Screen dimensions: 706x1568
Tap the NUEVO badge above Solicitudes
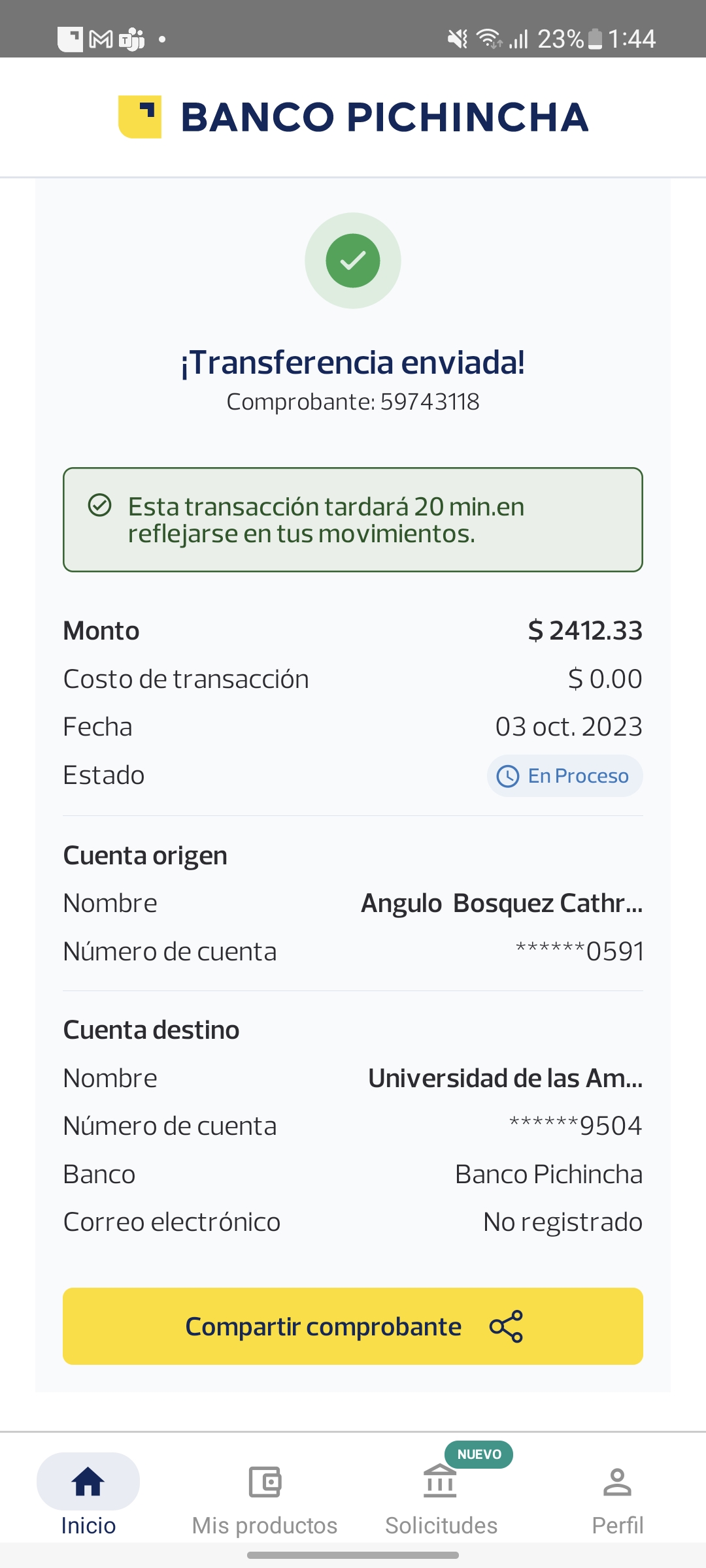pos(479,1454)
